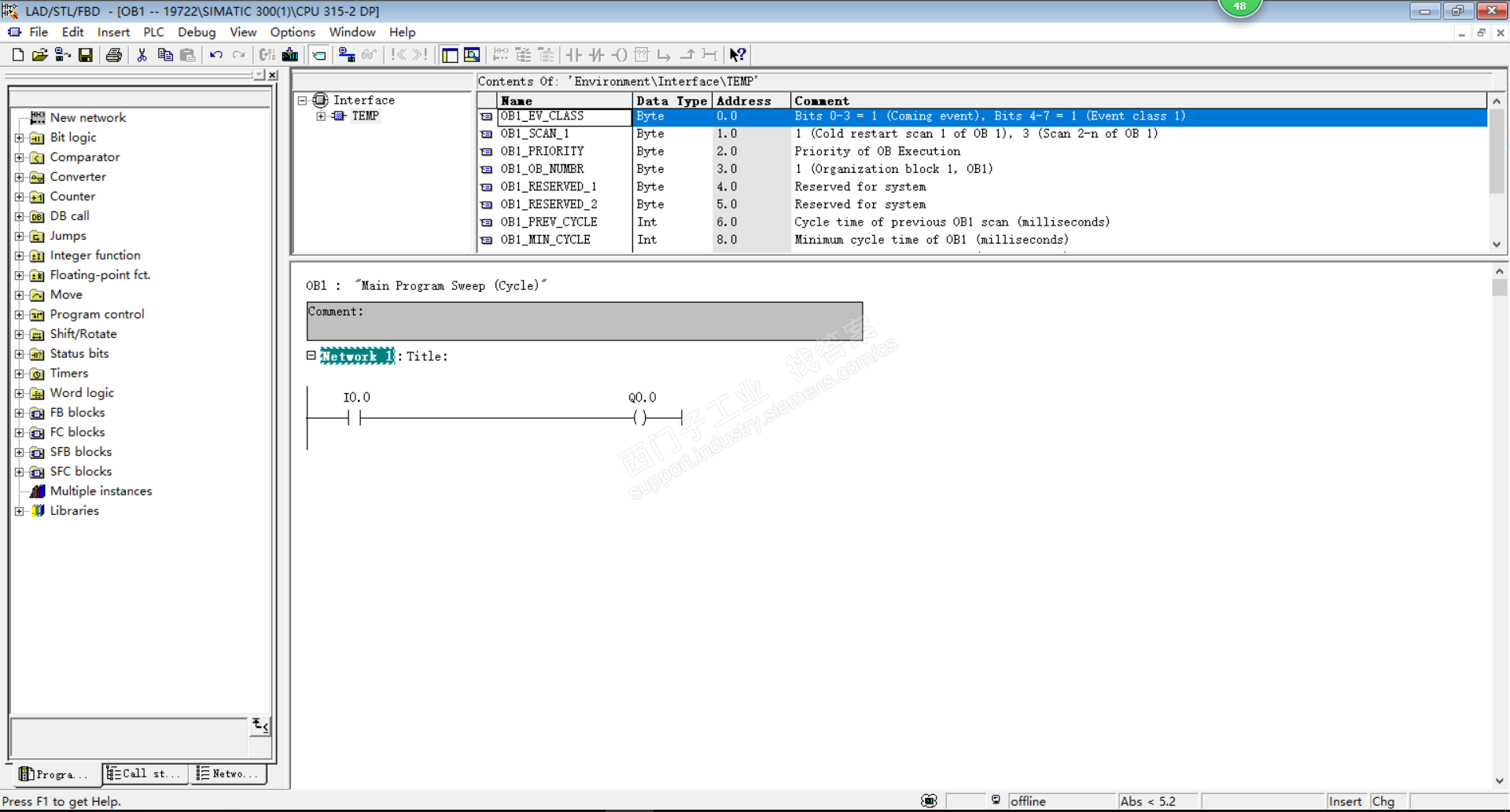Select the OB1_PREV_CYCLE variable row
Screen dimensions: 1510x812
click(x=981, y=222)
